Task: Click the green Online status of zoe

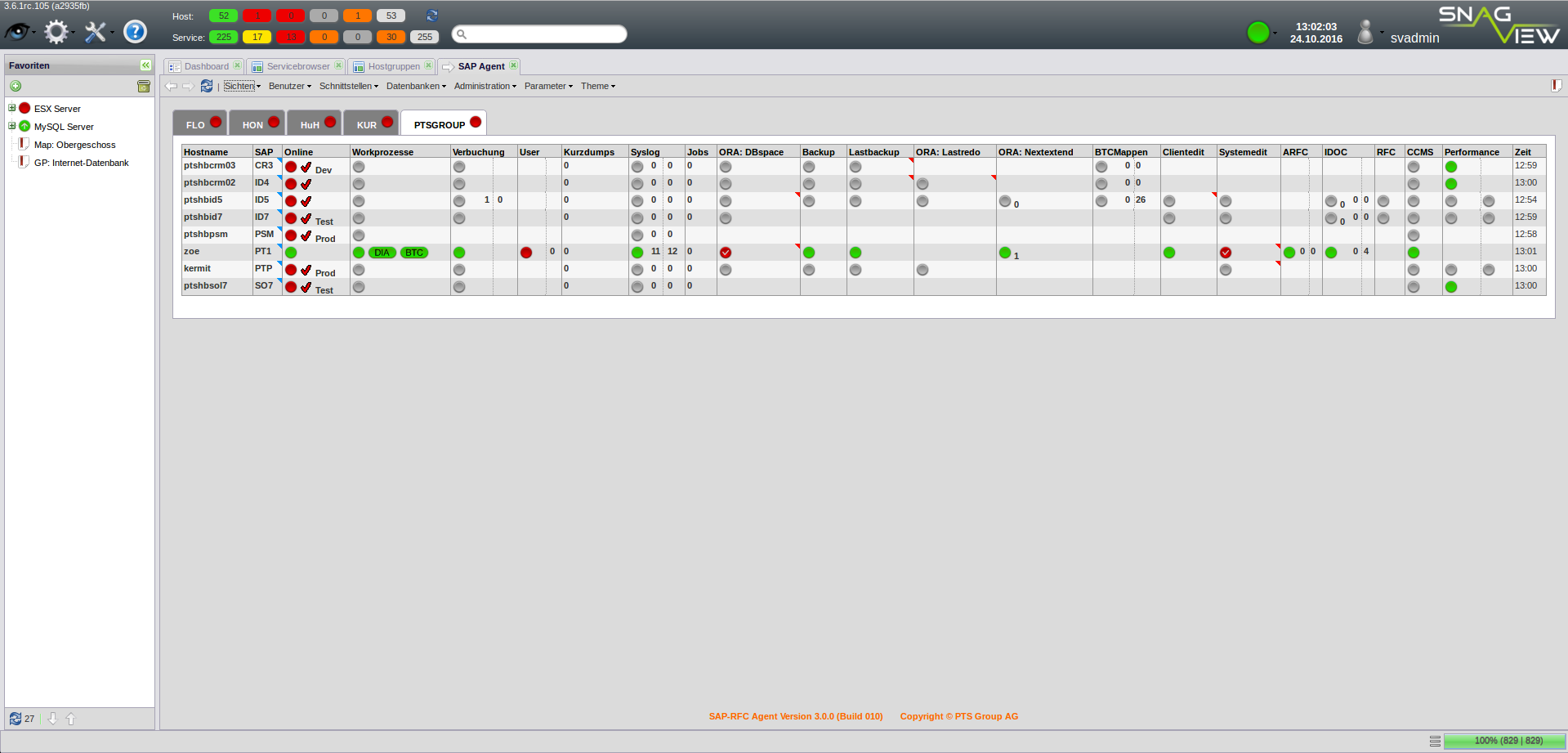Action: pyautogui.click(x=291, y=253)
